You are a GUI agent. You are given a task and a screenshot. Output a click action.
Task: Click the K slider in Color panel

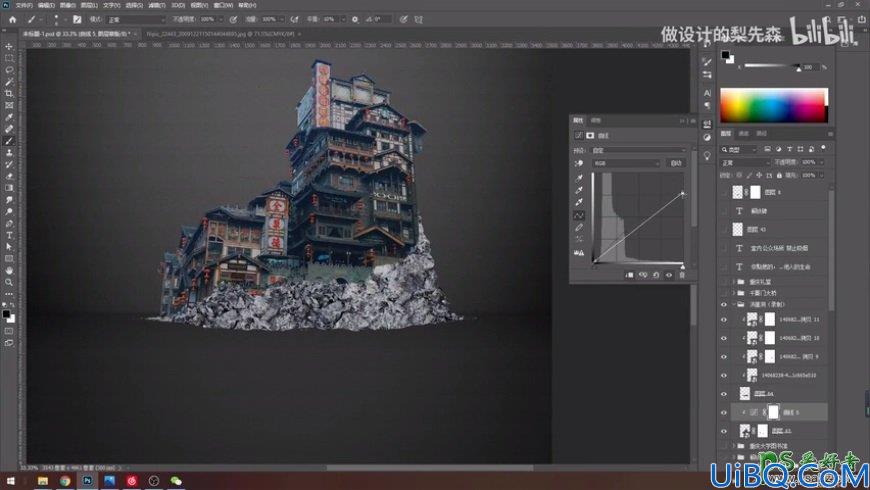coord(772,66)
